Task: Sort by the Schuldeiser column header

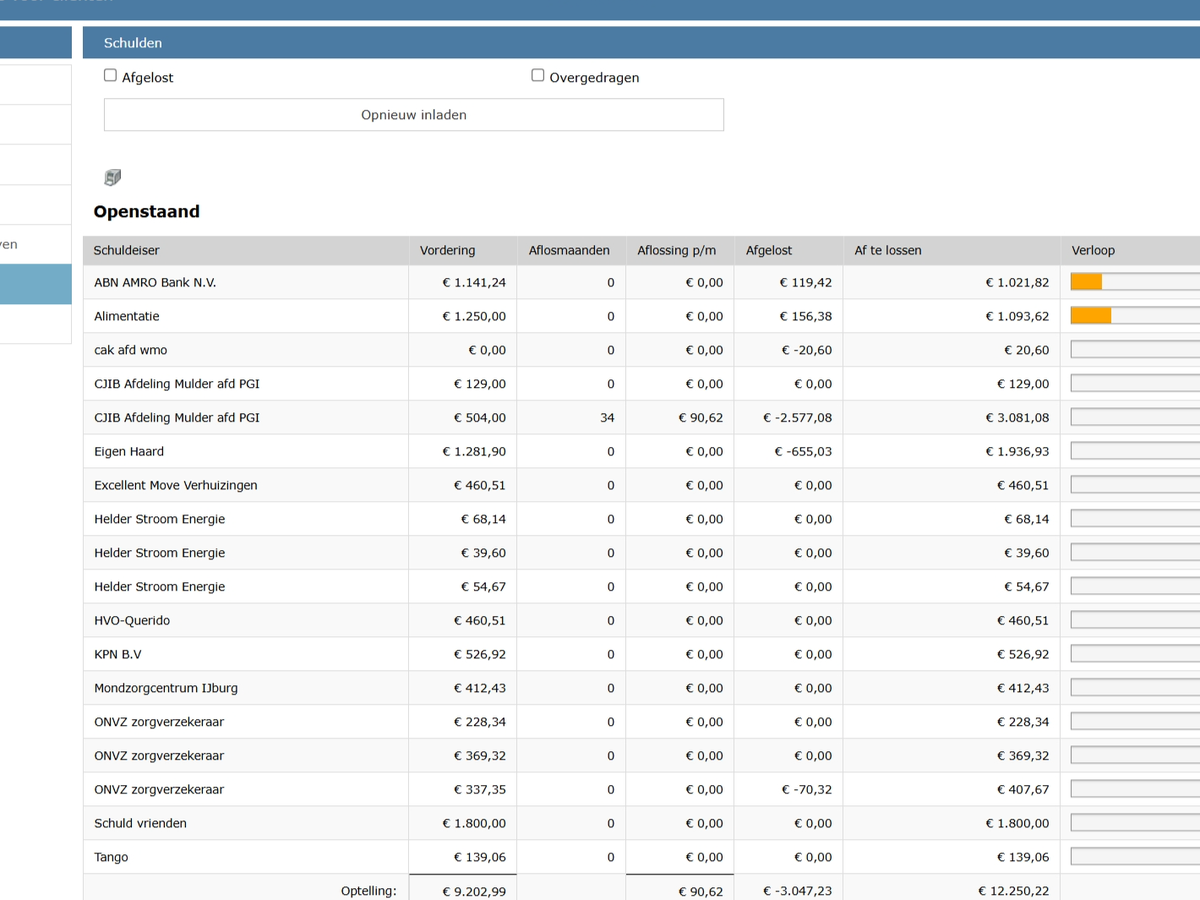Action: [x=127, y=250]
